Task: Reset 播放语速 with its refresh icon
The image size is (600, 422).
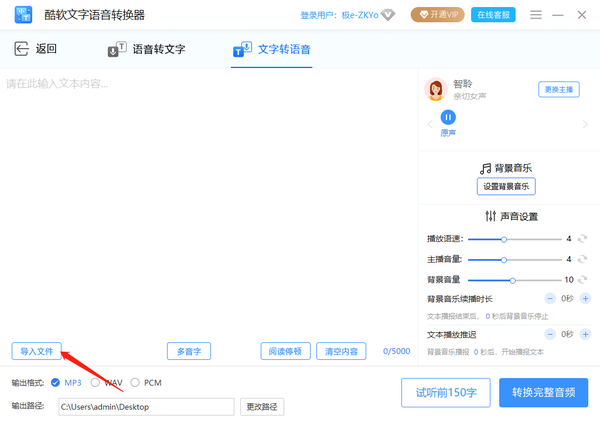Action: click(x=582, y=239)
